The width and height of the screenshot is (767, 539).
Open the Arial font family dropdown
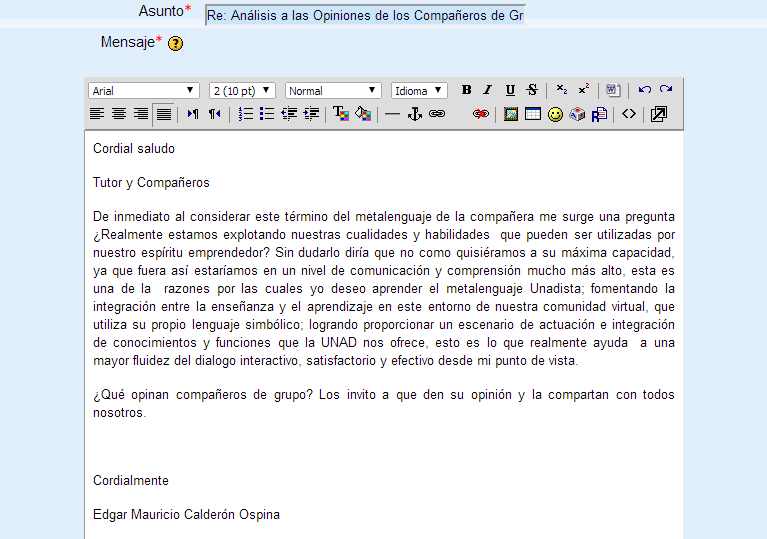point(143,91)
